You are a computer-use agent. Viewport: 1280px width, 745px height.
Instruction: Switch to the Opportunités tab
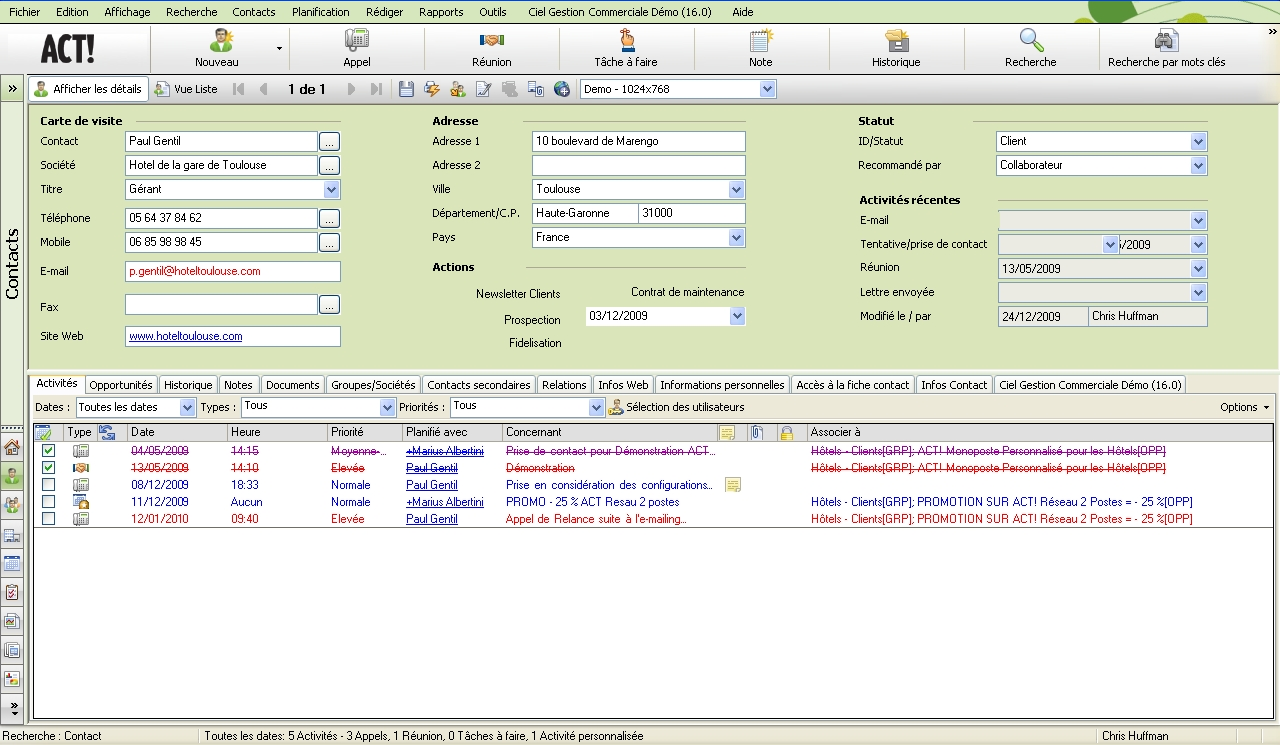coord(120,385)
